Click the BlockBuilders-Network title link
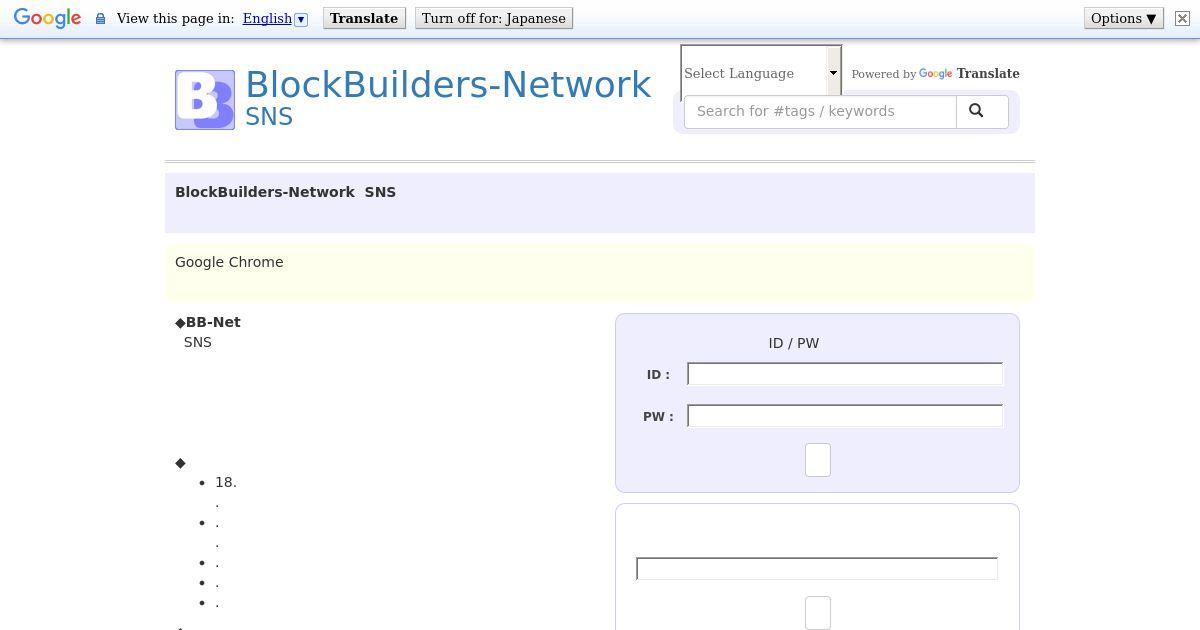 click(448, 84)
